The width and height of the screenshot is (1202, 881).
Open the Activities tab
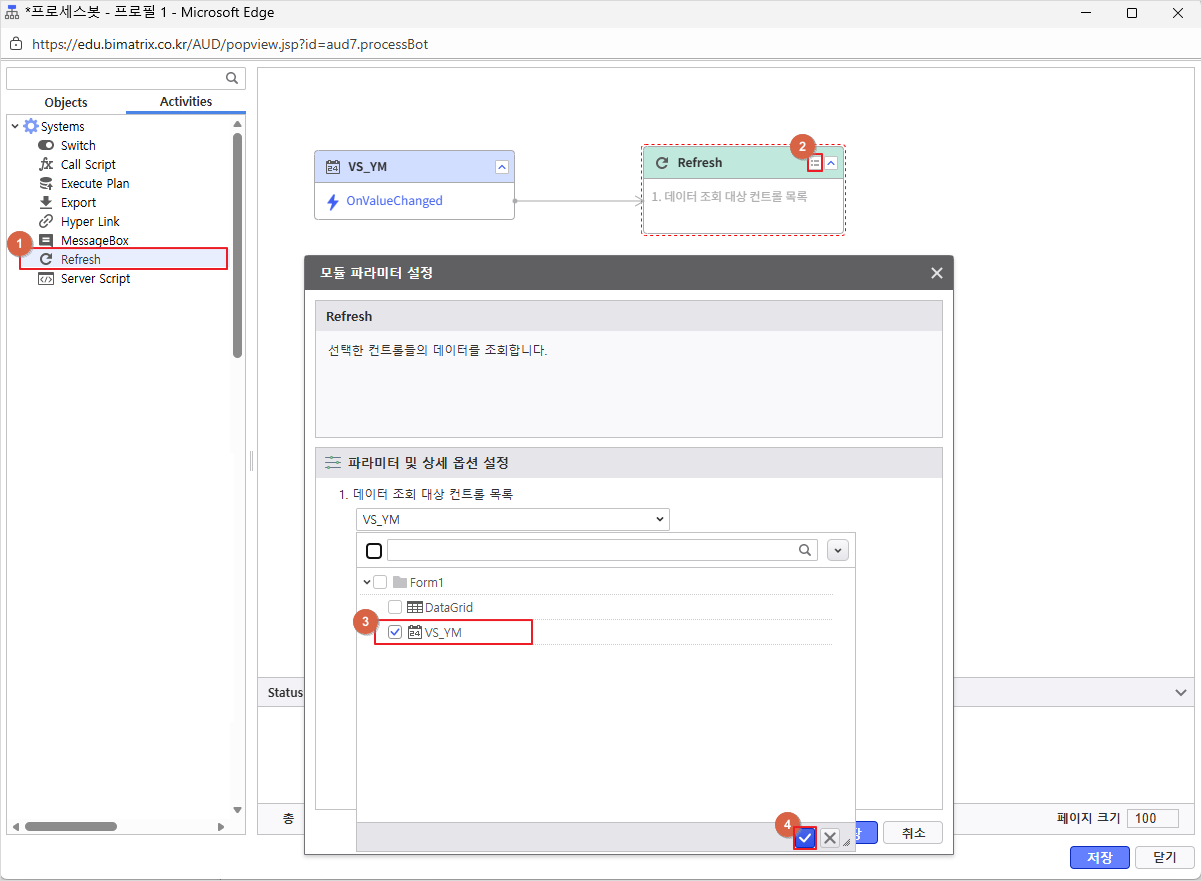186,102
